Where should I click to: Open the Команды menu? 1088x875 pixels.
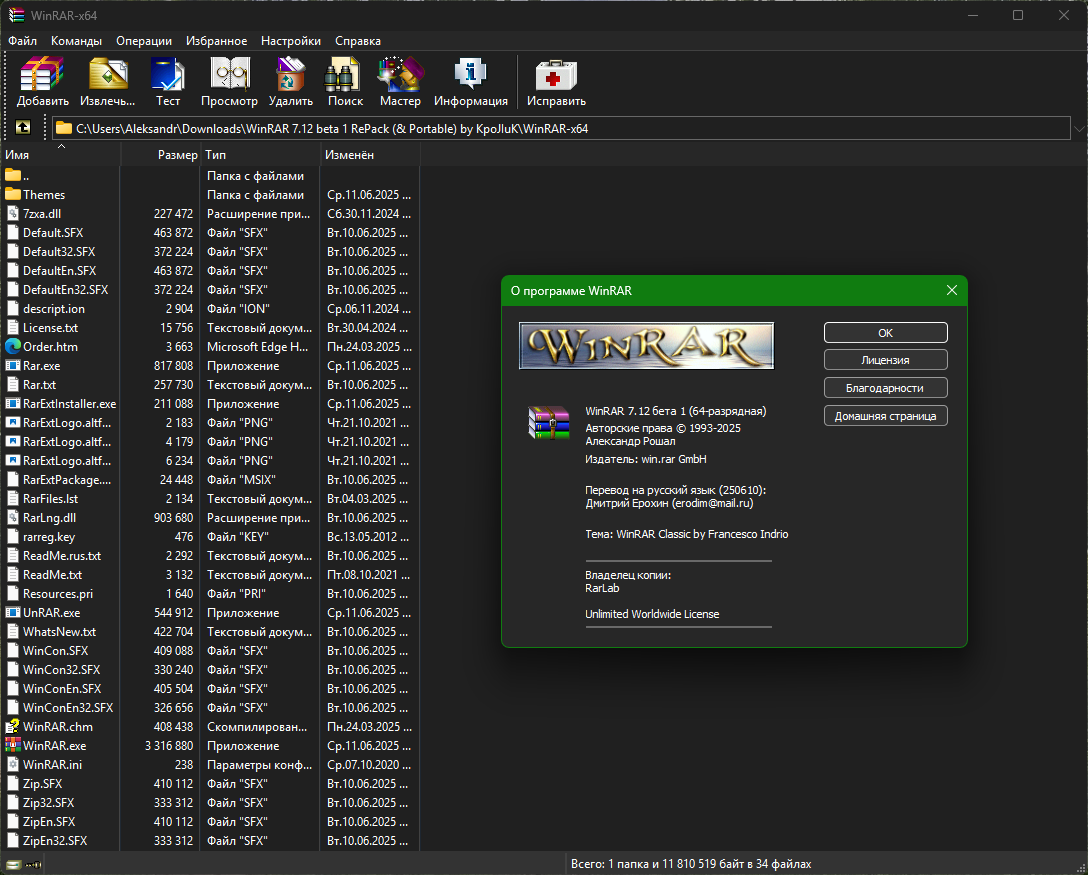pos(76,41)
